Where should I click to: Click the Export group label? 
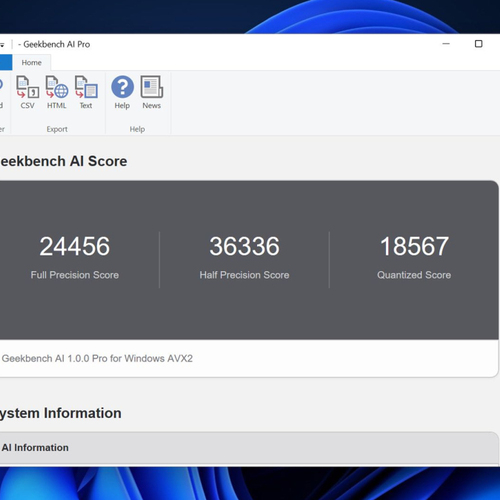tap(57, 129)
